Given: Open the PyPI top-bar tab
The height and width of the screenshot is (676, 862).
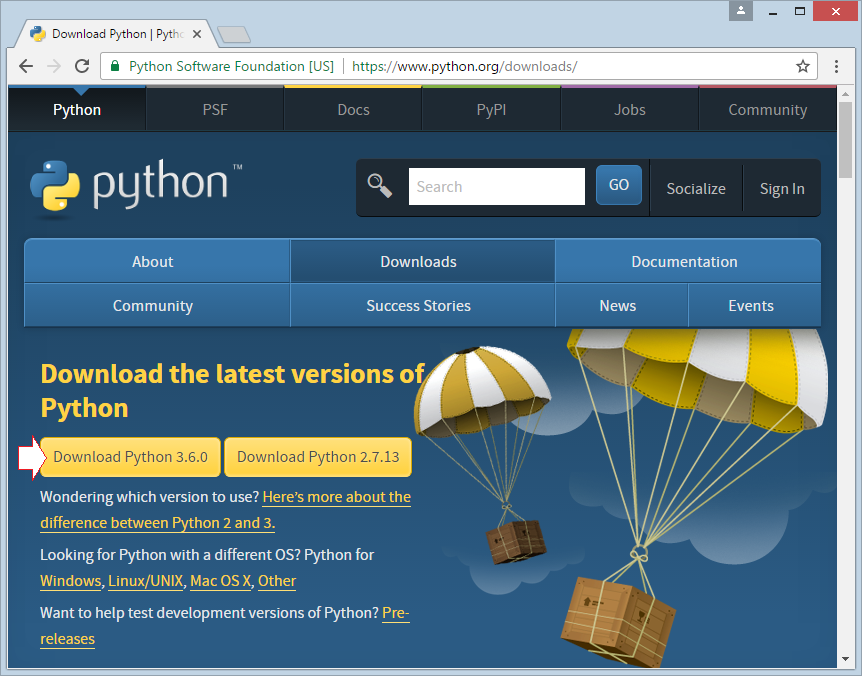Looking at the screenshot, I should click(x=491, y=109).
